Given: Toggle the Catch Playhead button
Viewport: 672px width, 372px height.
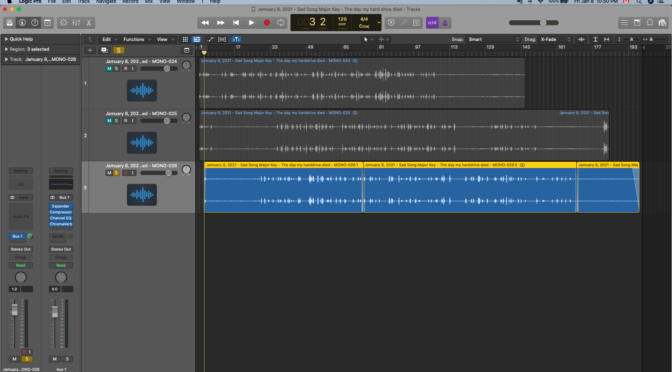Looking at the screenshot, I should tap(236, 39).
